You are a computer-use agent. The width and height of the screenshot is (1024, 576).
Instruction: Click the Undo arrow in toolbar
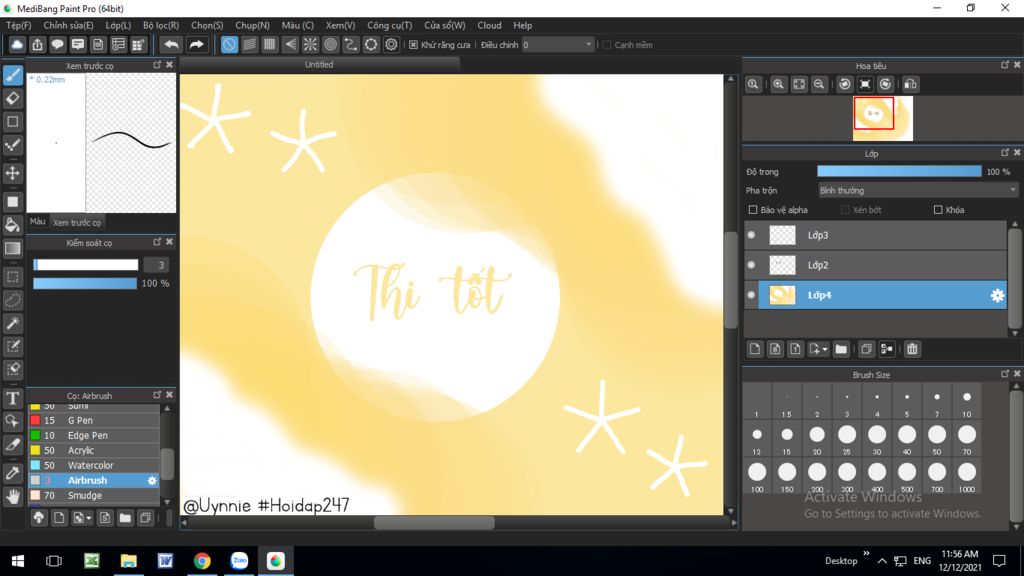pyautogui.click(x=171, y=44)
